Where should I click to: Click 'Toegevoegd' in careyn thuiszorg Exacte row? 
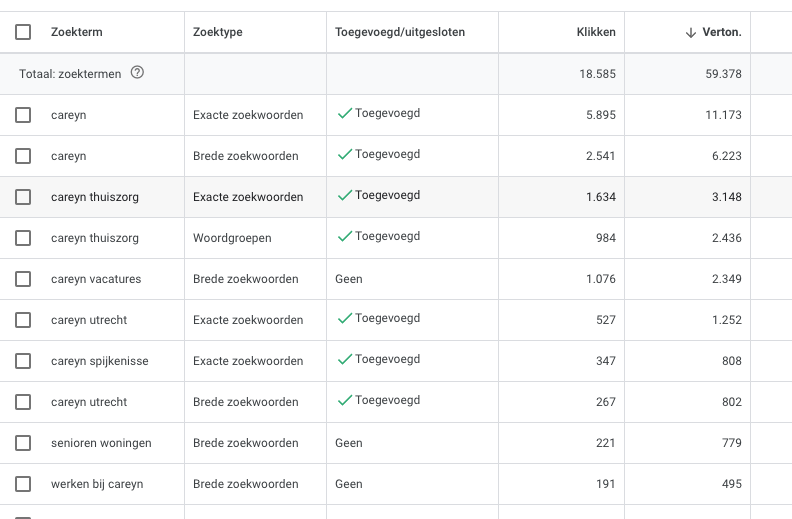(387, 195)
